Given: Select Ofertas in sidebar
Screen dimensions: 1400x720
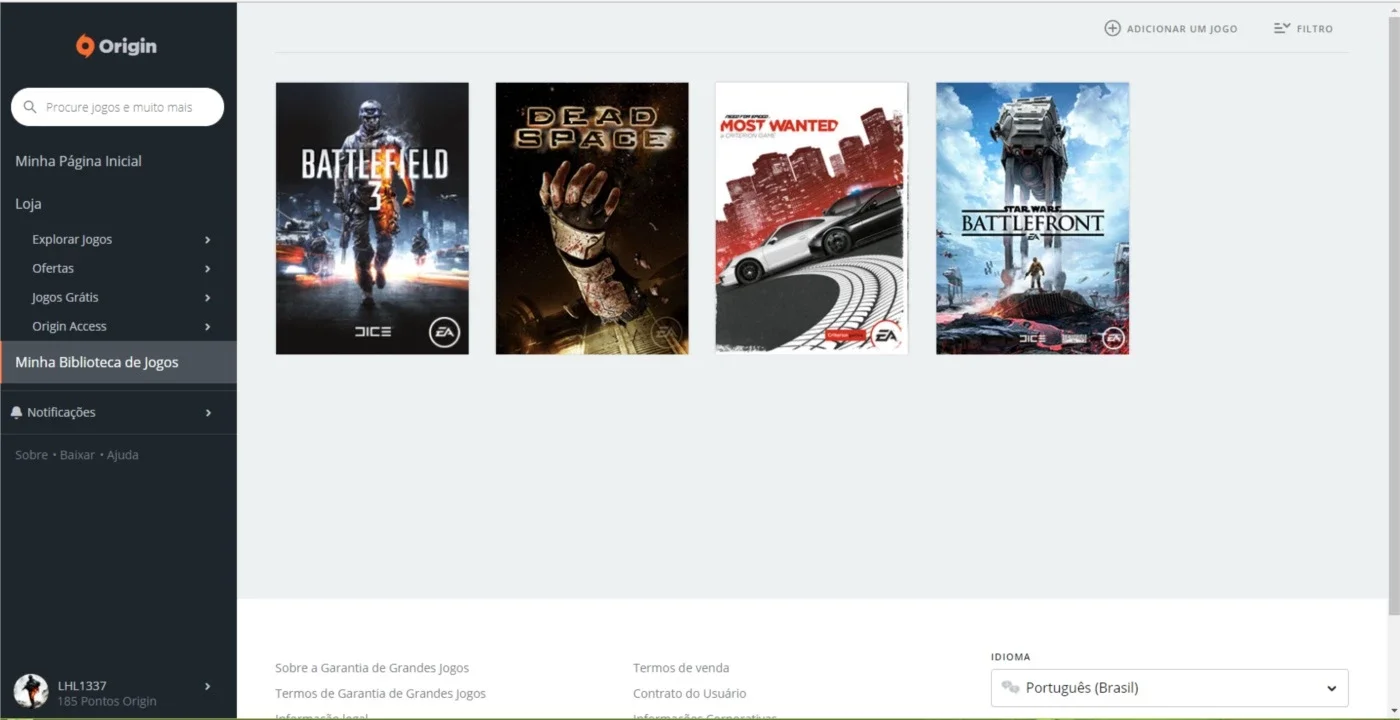Looking at the screenshot, I should click(x=53, y=269).
